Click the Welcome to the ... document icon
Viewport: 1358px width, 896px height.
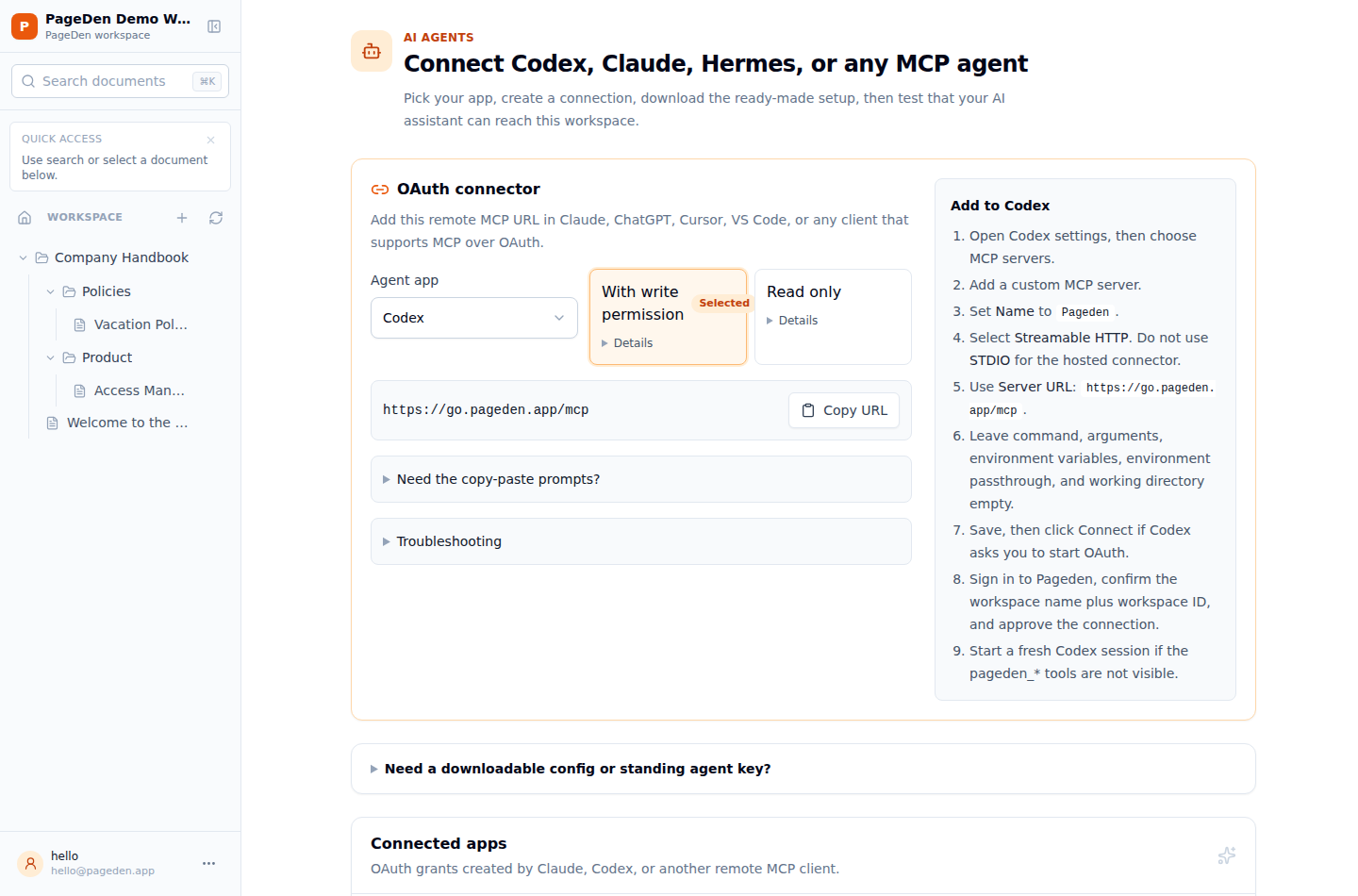53,423
